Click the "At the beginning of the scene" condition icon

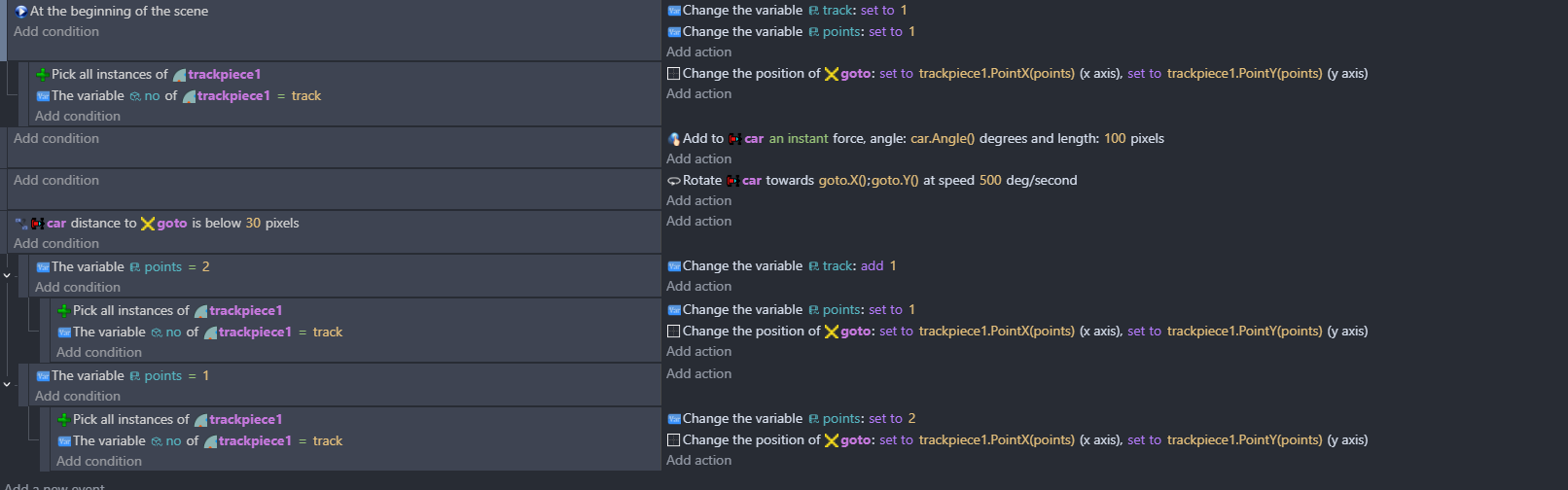click(20, 12)
